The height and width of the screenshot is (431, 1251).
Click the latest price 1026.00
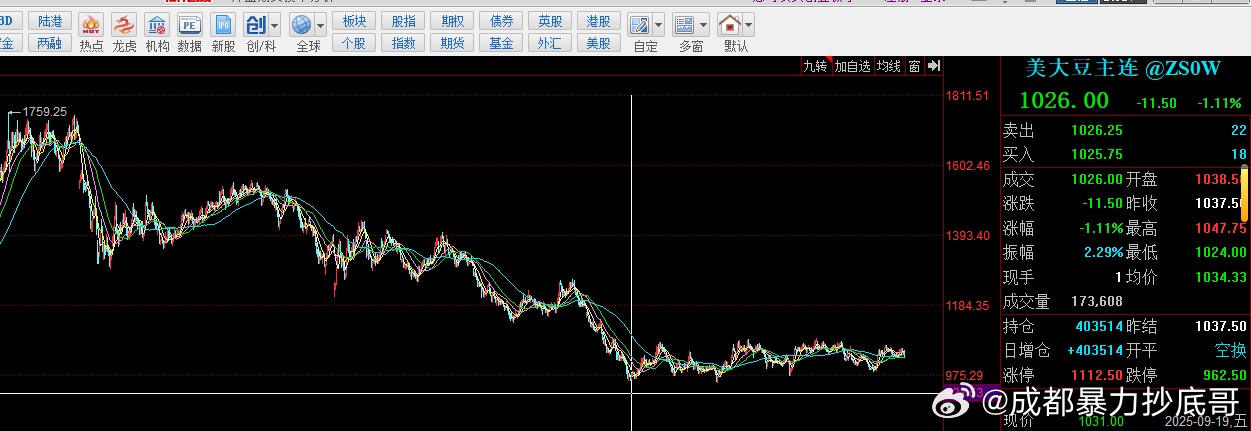[1064, 101]
